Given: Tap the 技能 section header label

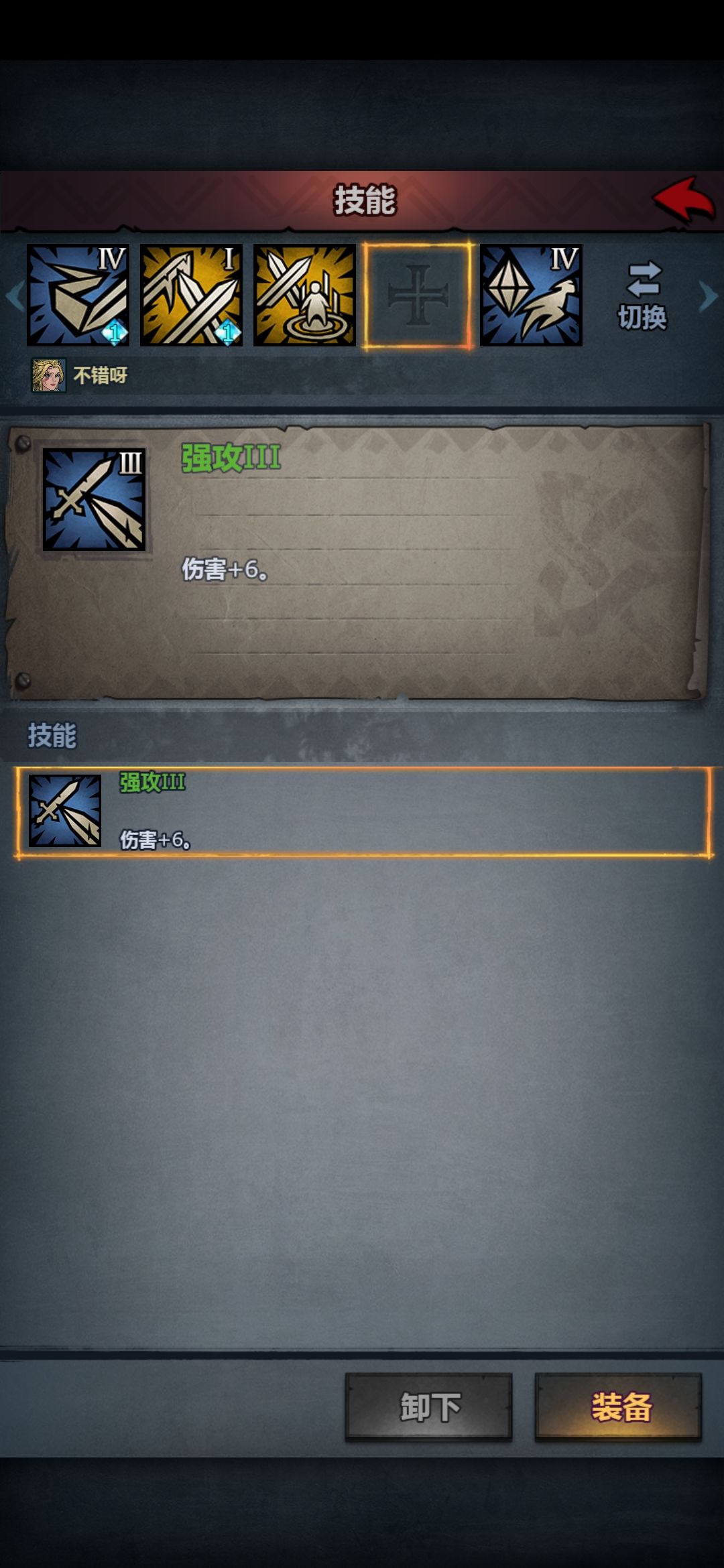Looking at the screenshot, I should (52, 735).
